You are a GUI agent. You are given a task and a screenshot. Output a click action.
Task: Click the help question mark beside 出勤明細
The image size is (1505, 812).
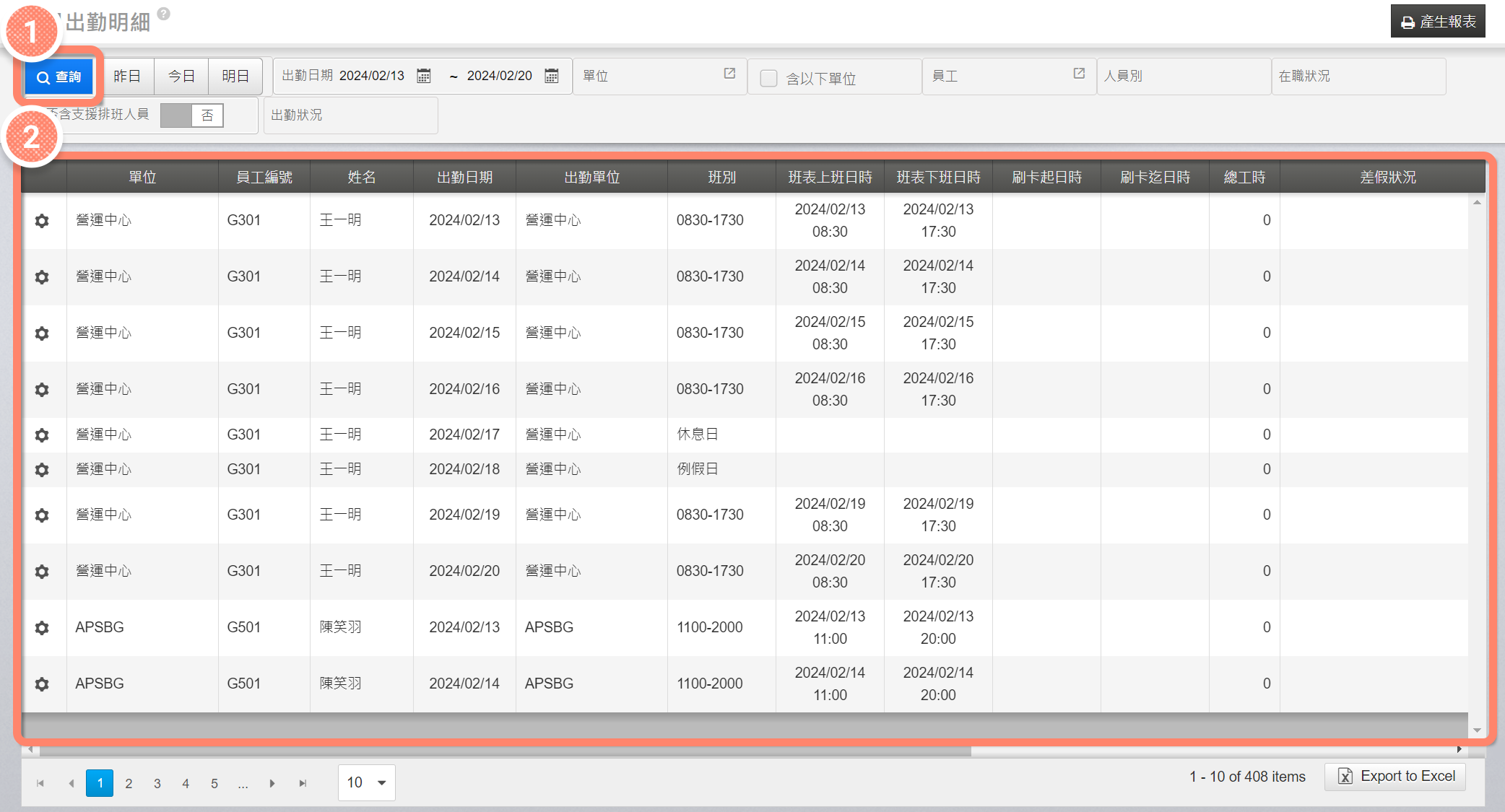[164, 14]
